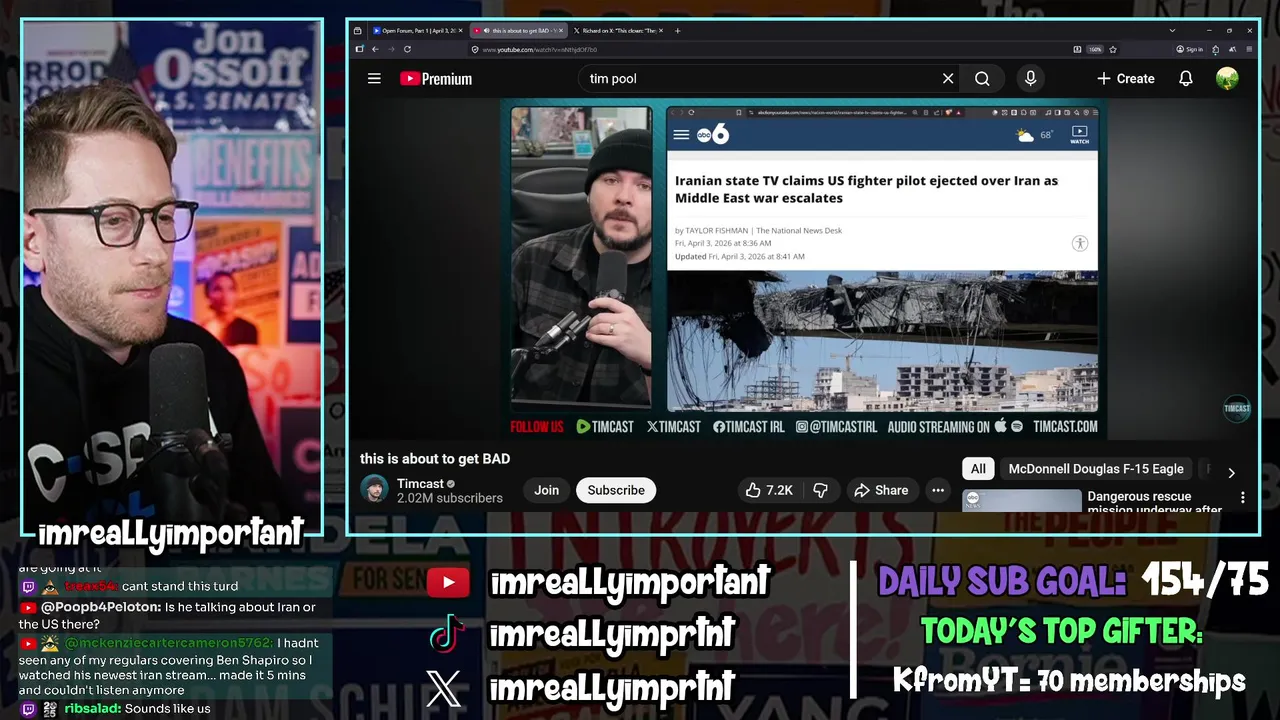The image size is (1280, 720).
Task: Open 'Dangerous rescue mission' video thumbnail
Action: (1021, 500)
